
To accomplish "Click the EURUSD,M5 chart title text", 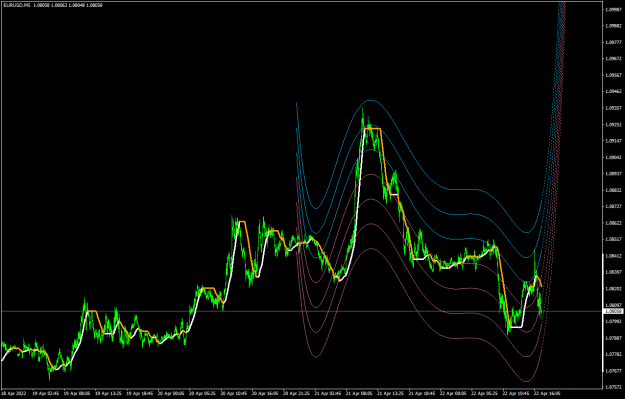I will tap(17, 5).
